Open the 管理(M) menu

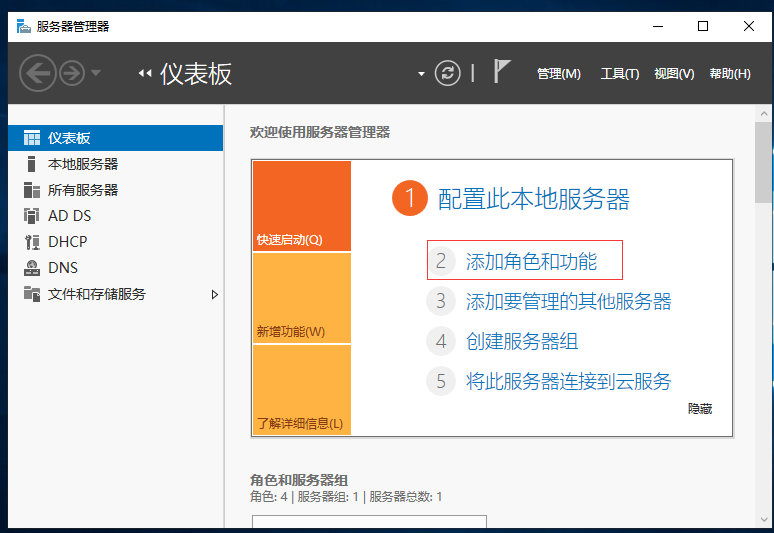click(x=559, y=74)
